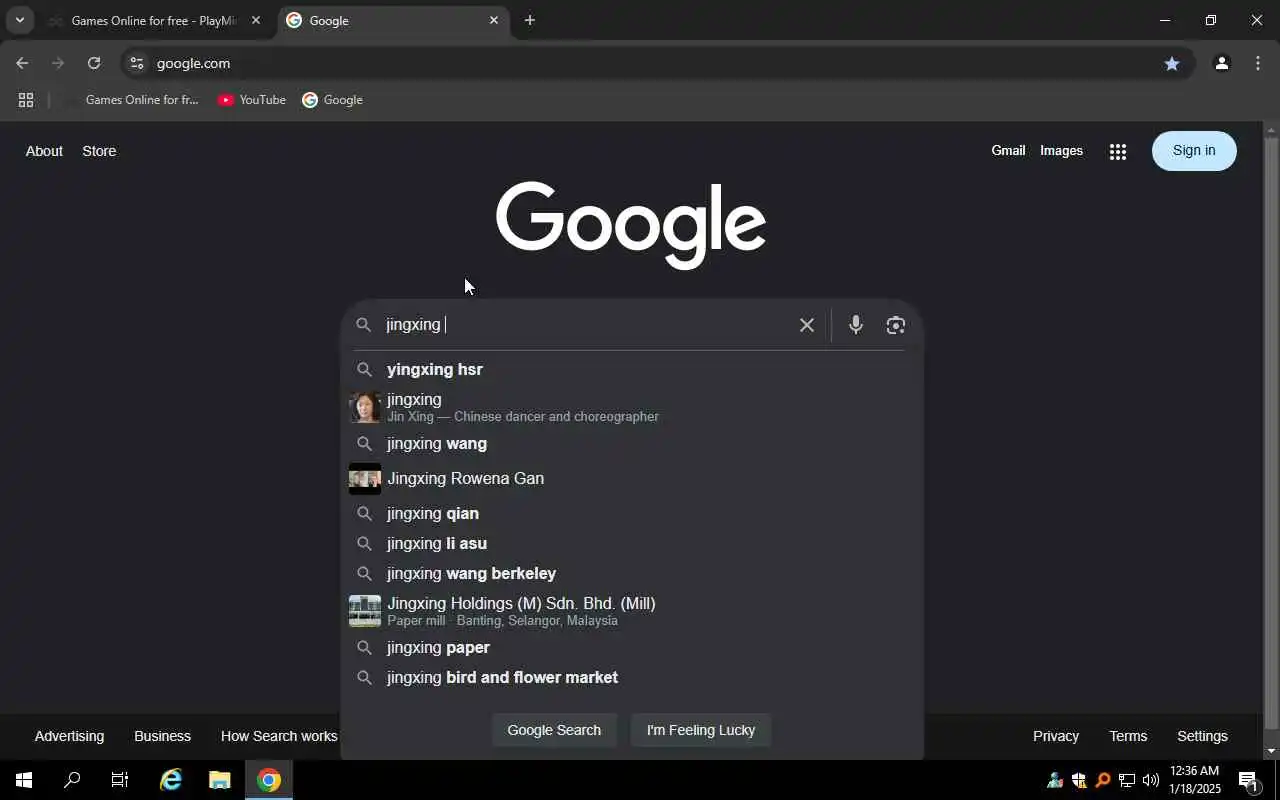Click the Jingxing Holdings suggestion thumbnail

click(365, 611)
